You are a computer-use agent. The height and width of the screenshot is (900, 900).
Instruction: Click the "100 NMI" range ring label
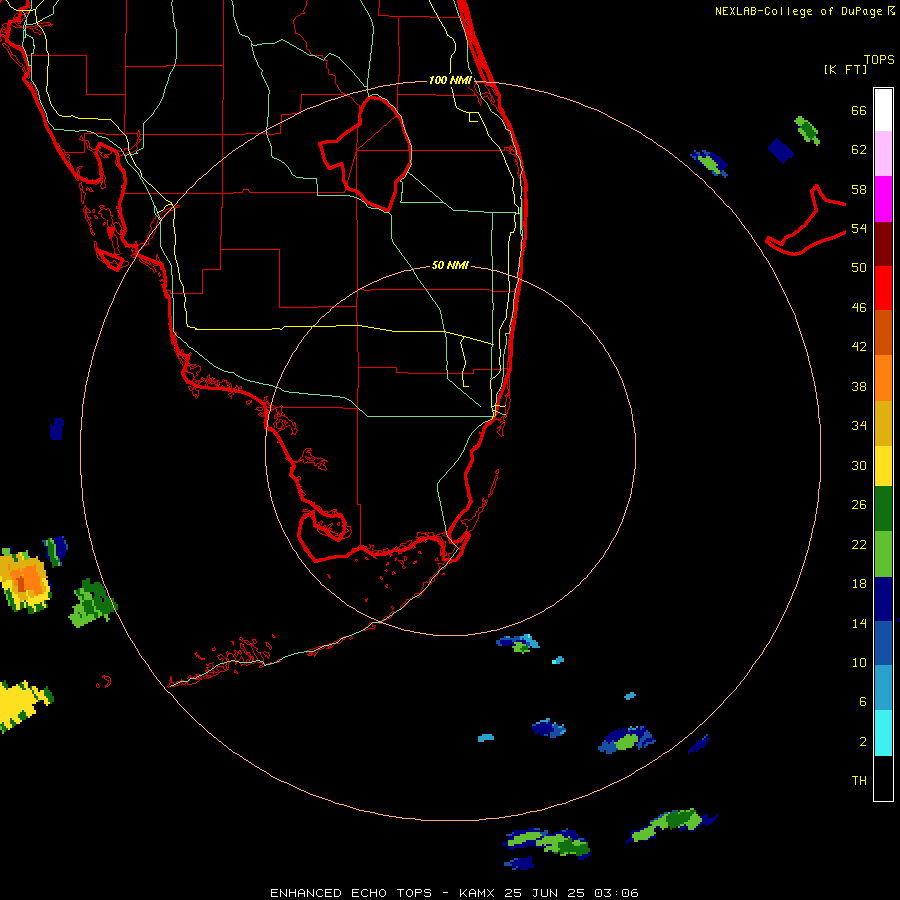tap(450, 80)
